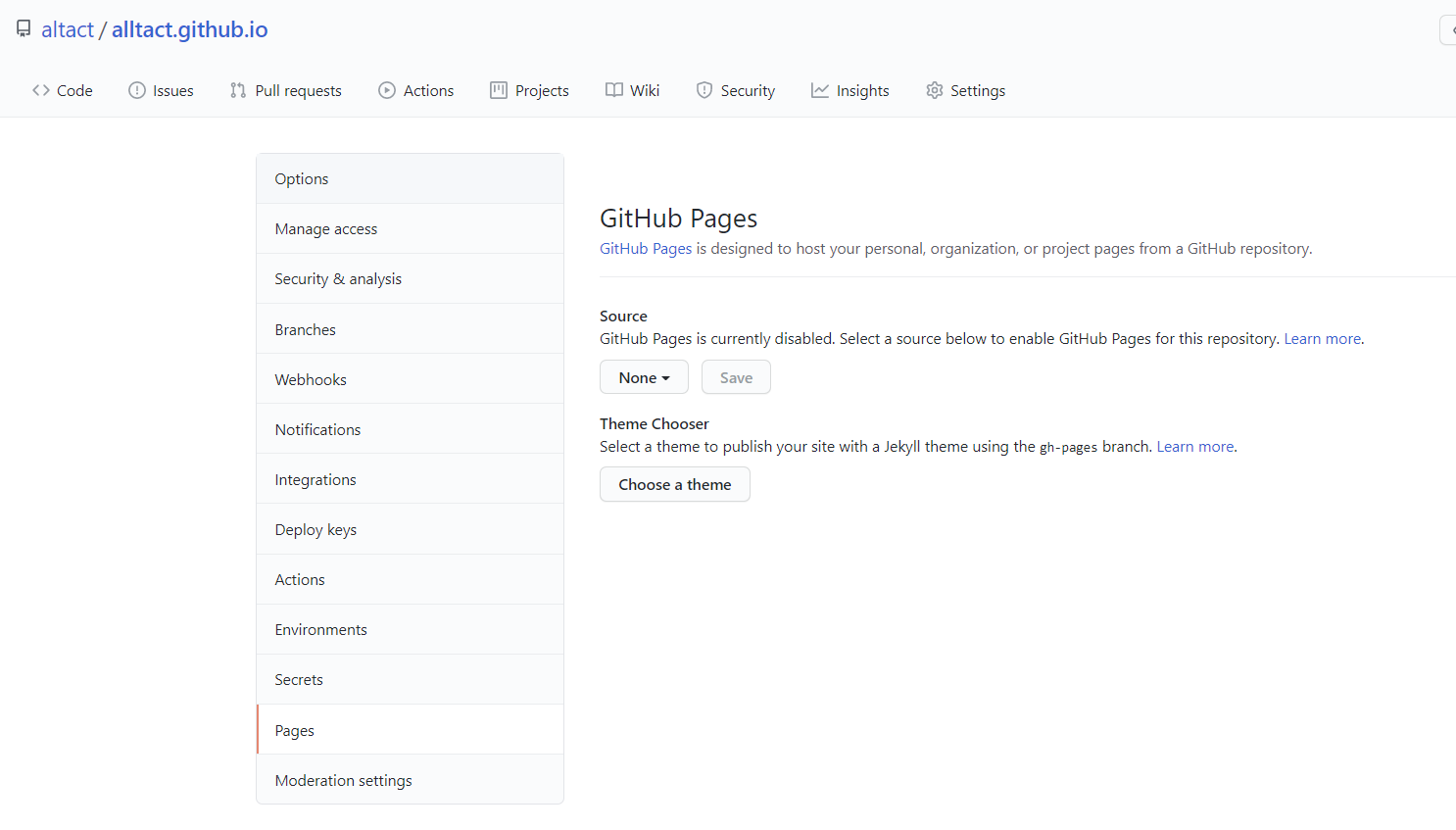
Task: Open Manage access settings
Action: (410, 228)
